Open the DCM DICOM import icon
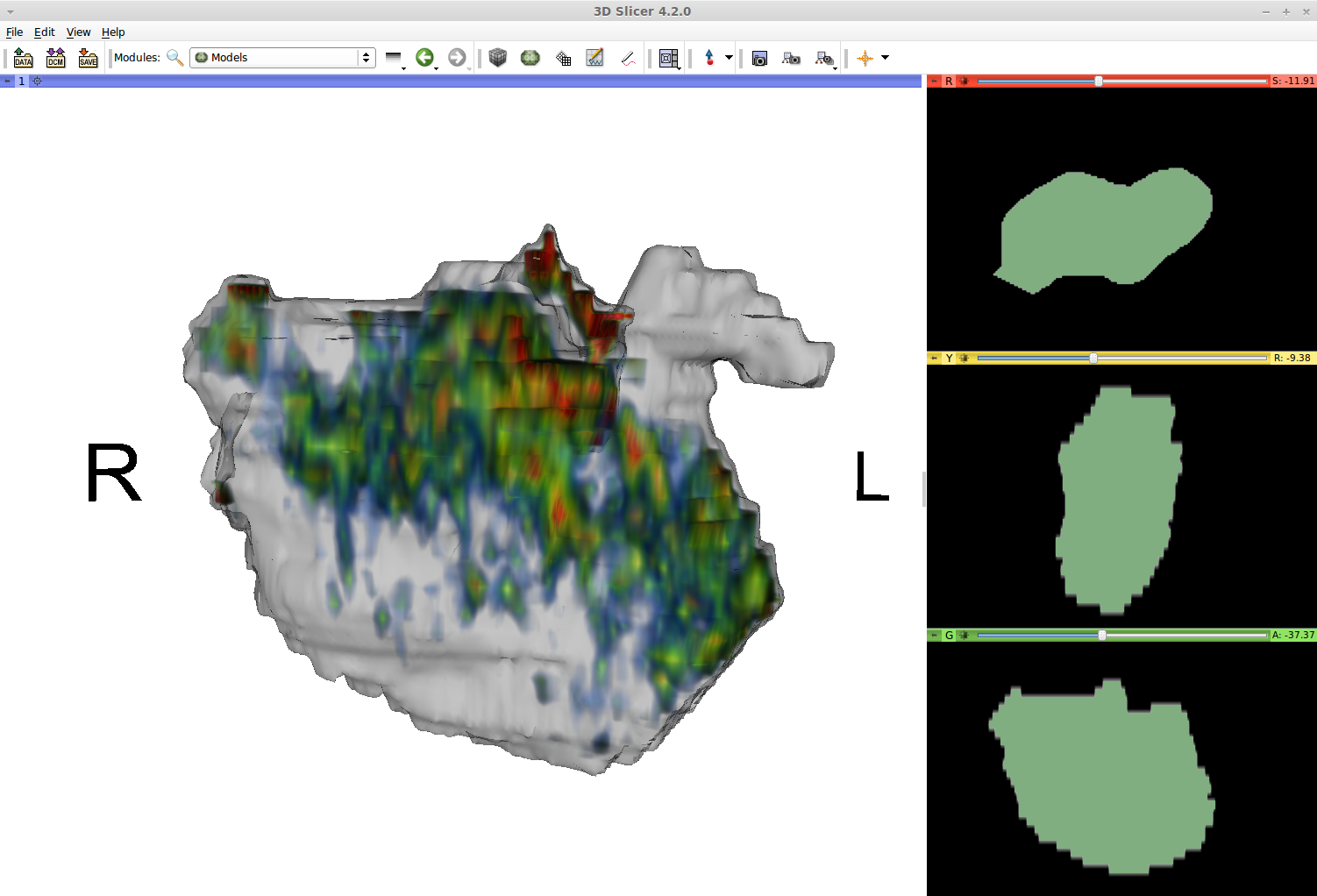Viewport: 1317px width, 896px height. coord(56,58)
